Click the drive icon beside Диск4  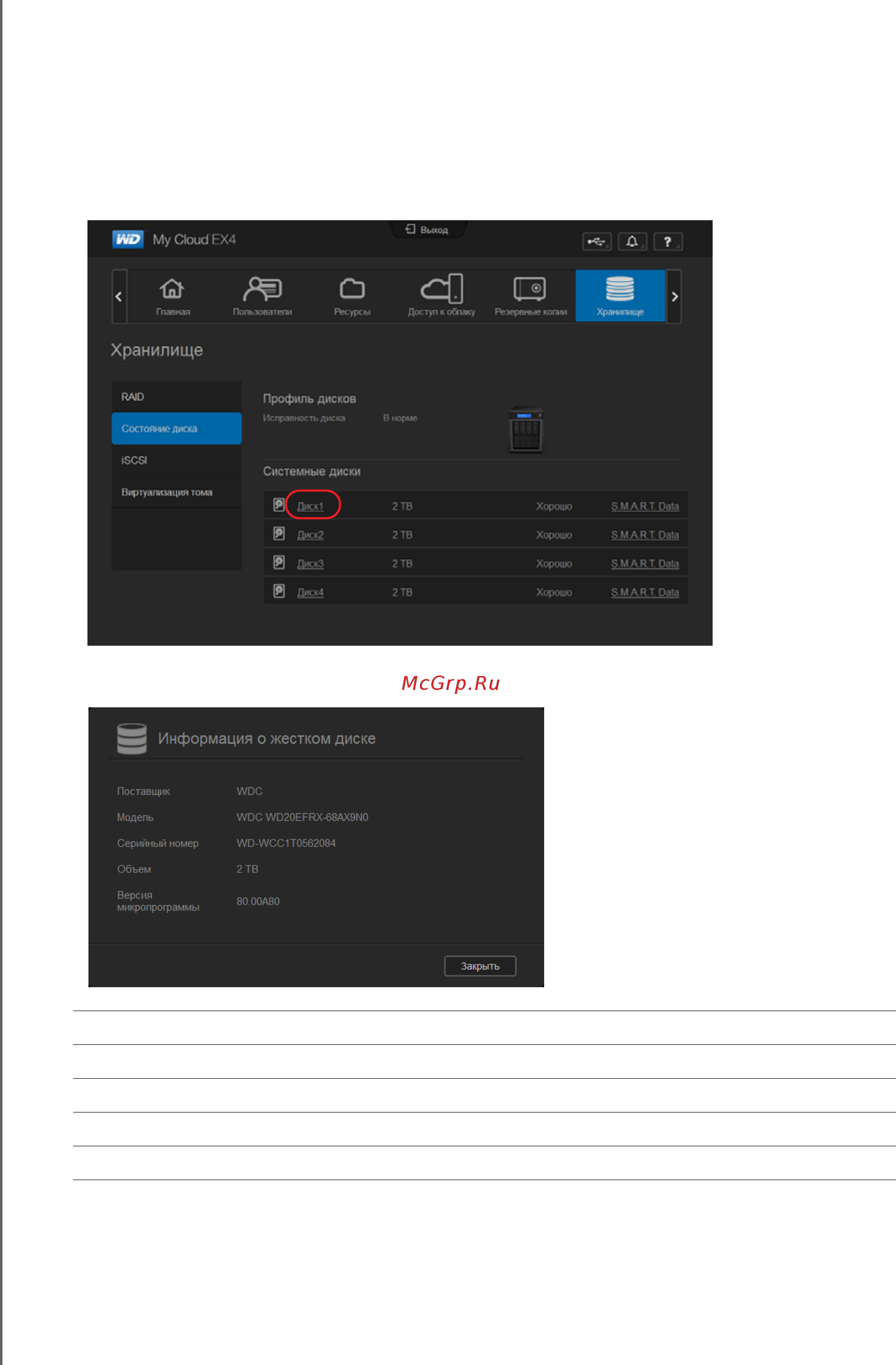point(279,591)
